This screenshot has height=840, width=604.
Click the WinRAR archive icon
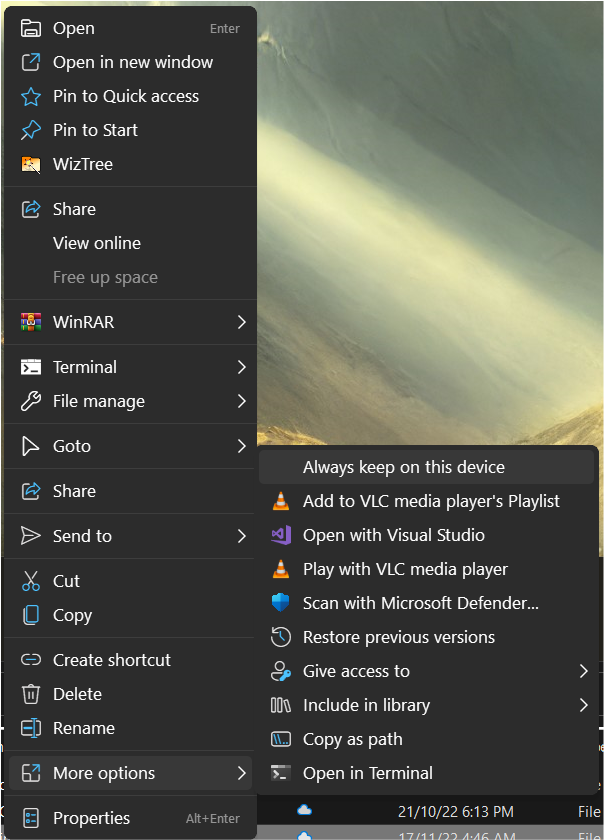30,322
